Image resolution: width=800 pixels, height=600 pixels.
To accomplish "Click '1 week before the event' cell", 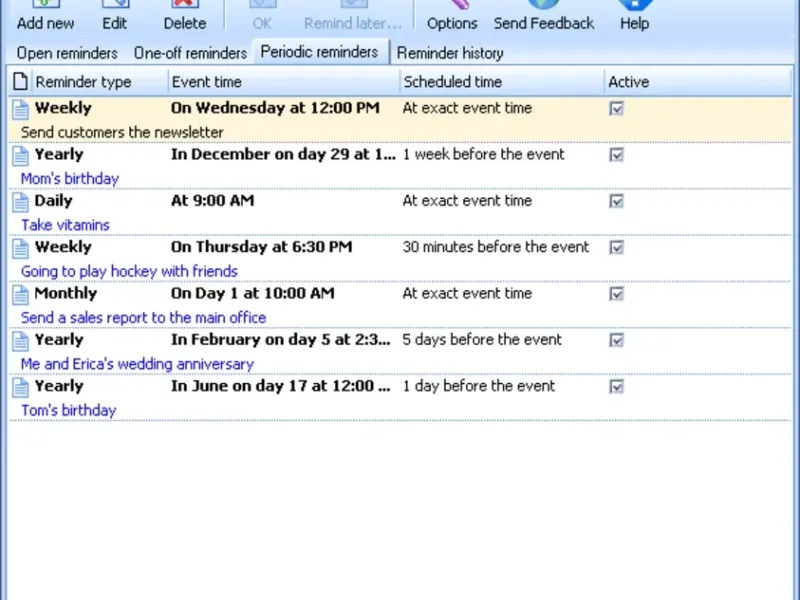I will 483,155.
